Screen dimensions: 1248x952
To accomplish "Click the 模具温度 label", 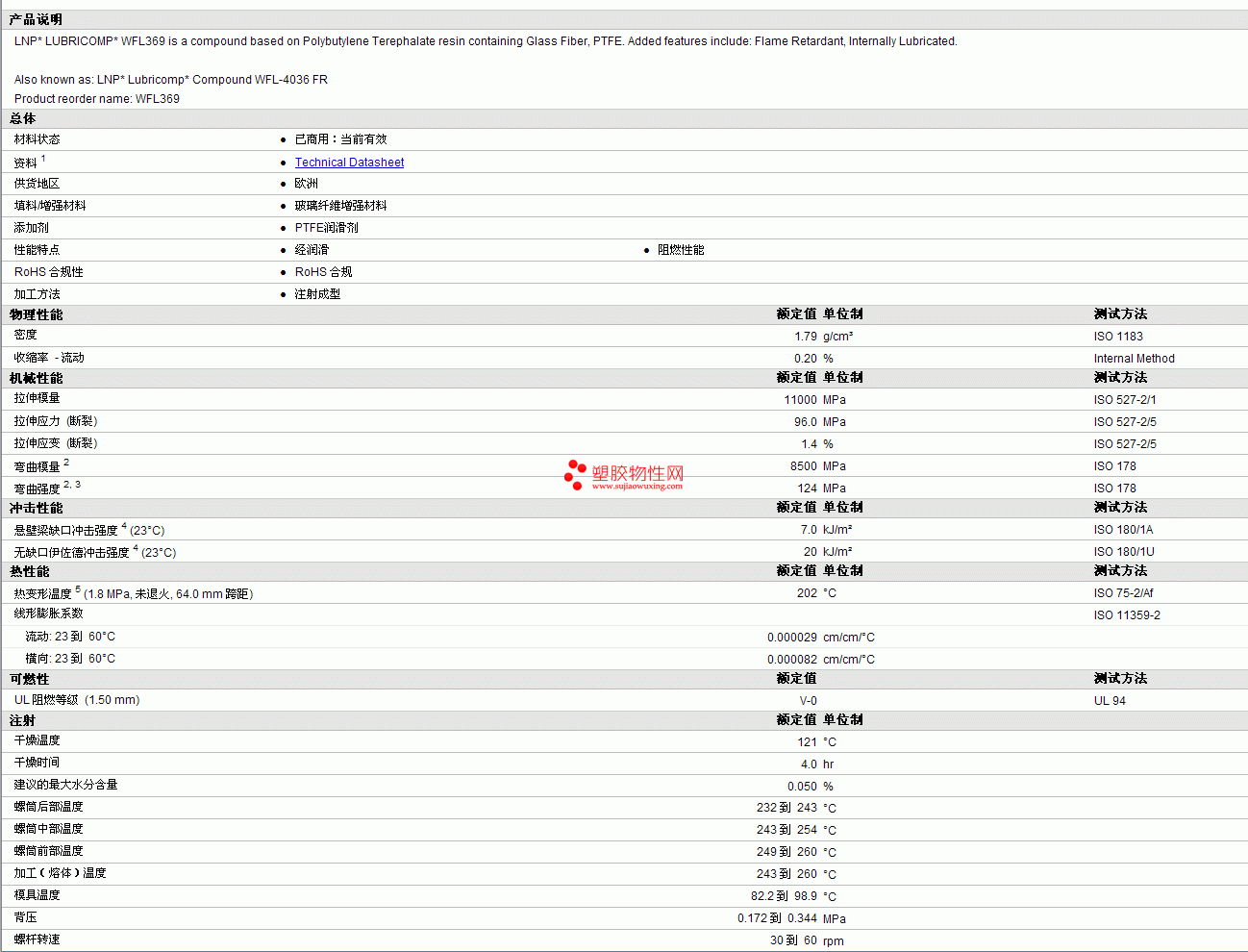I will tap(37, 895).
